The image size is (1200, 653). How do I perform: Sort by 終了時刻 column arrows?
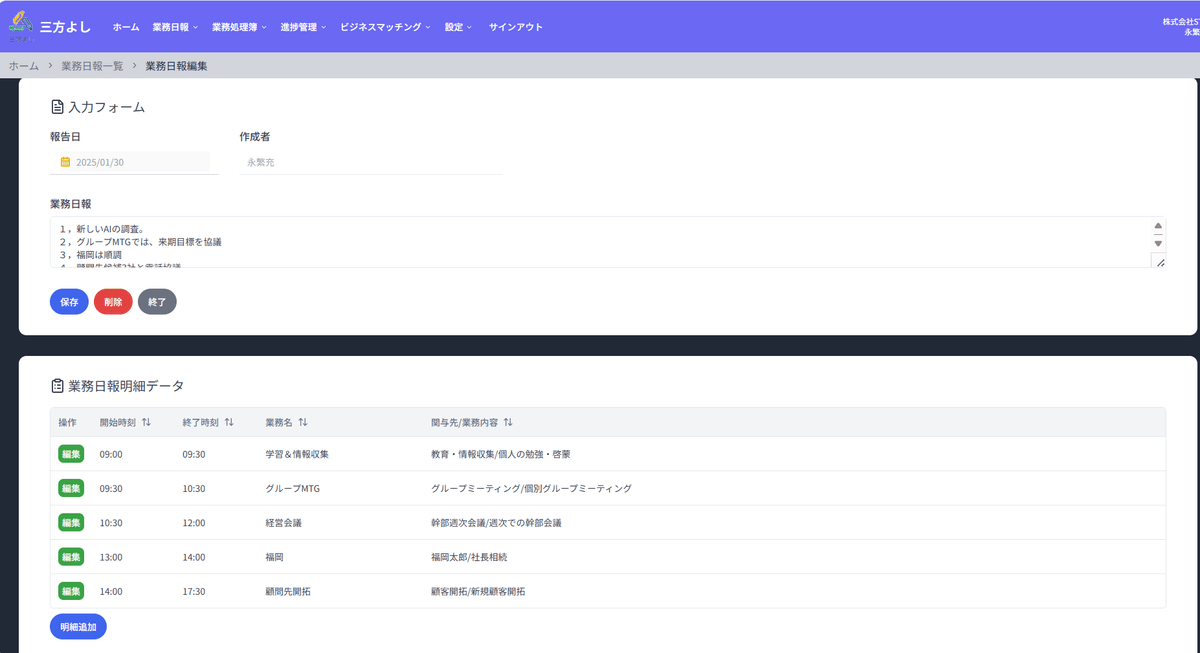(229, 422)
